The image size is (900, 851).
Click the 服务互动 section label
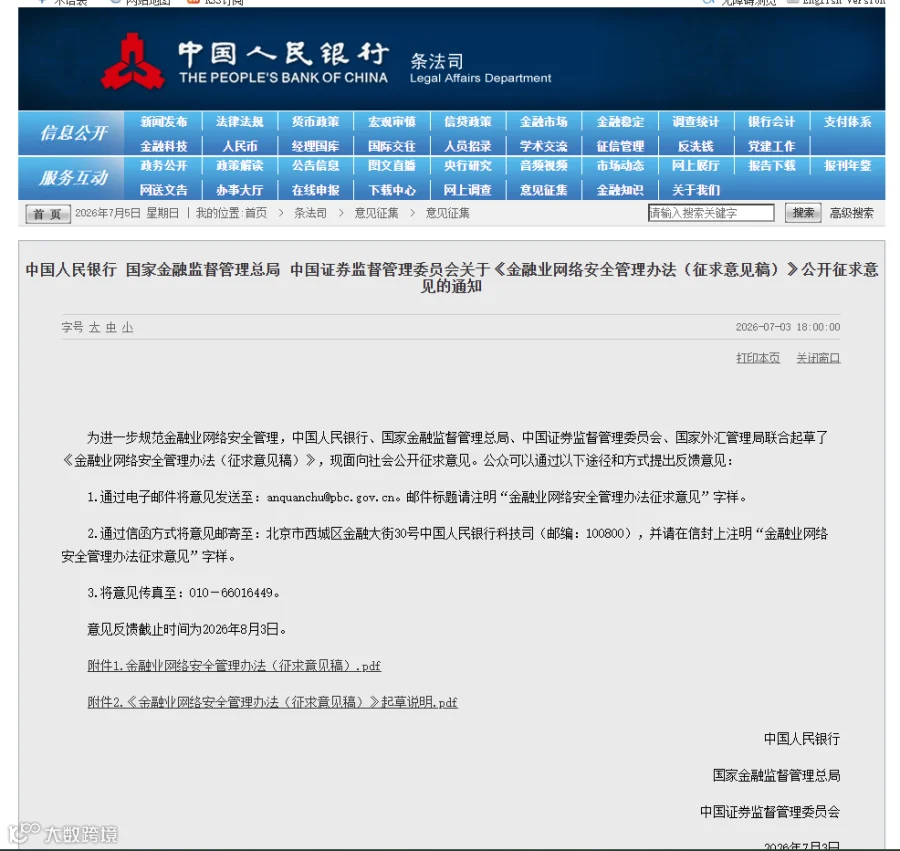click(73, 178)
